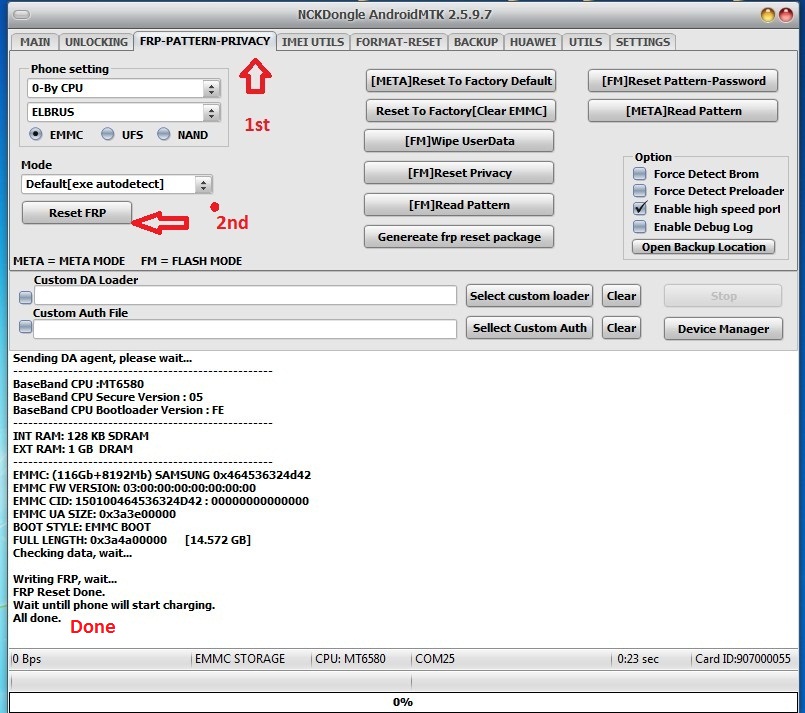Open the SETTINGS tab
This screenshot has height=713, width=805.
click(x=643, y=42)
